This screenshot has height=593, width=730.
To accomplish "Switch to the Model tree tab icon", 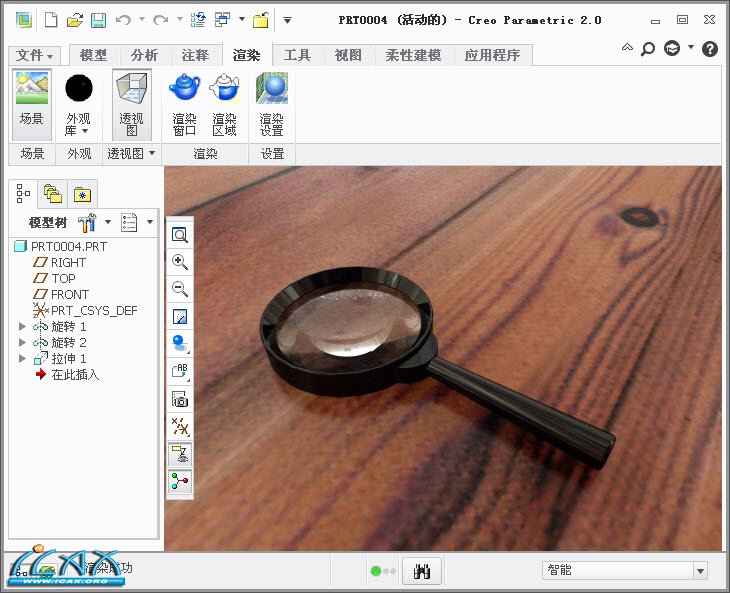I will (x=23, y=193).
